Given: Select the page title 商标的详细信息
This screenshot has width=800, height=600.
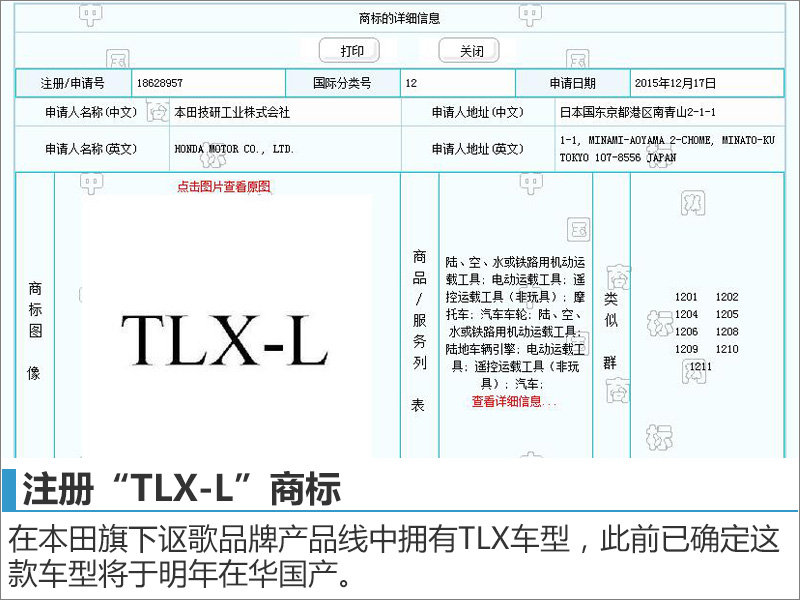Looking at the screenshot, I should tap(399, 19).
